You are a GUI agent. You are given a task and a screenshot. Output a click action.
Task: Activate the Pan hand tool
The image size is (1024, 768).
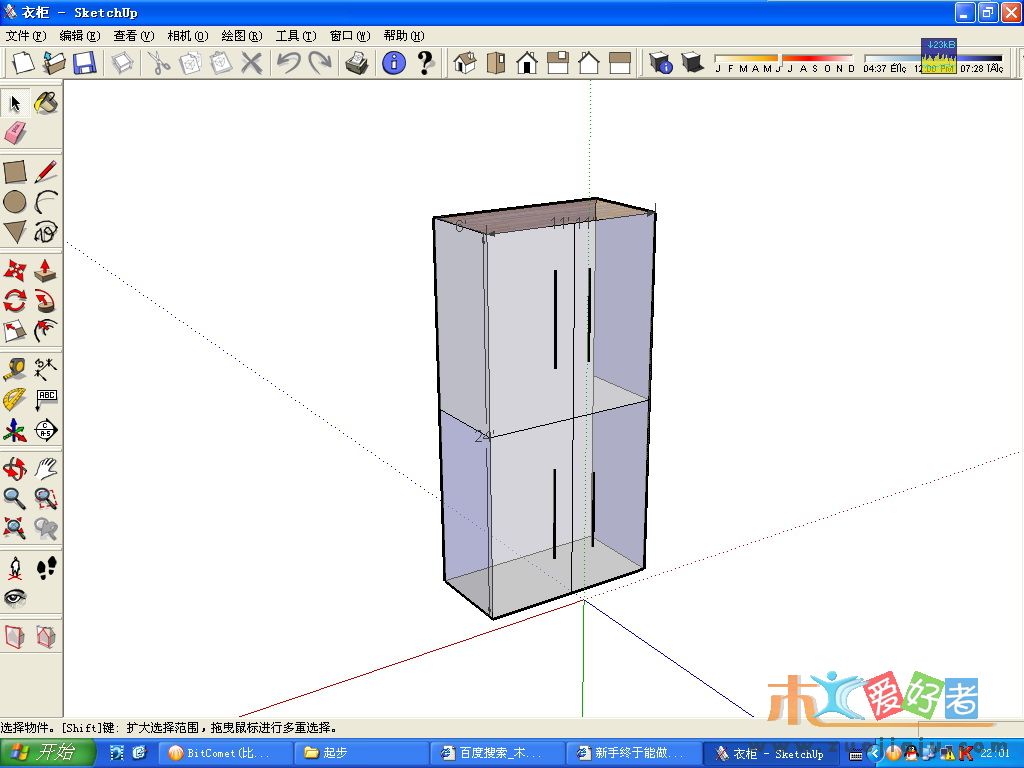(x=46, y=468)
